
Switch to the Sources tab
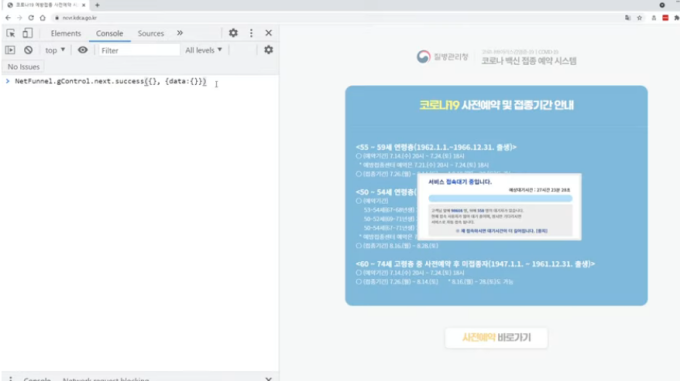click(x=150, y=33)
